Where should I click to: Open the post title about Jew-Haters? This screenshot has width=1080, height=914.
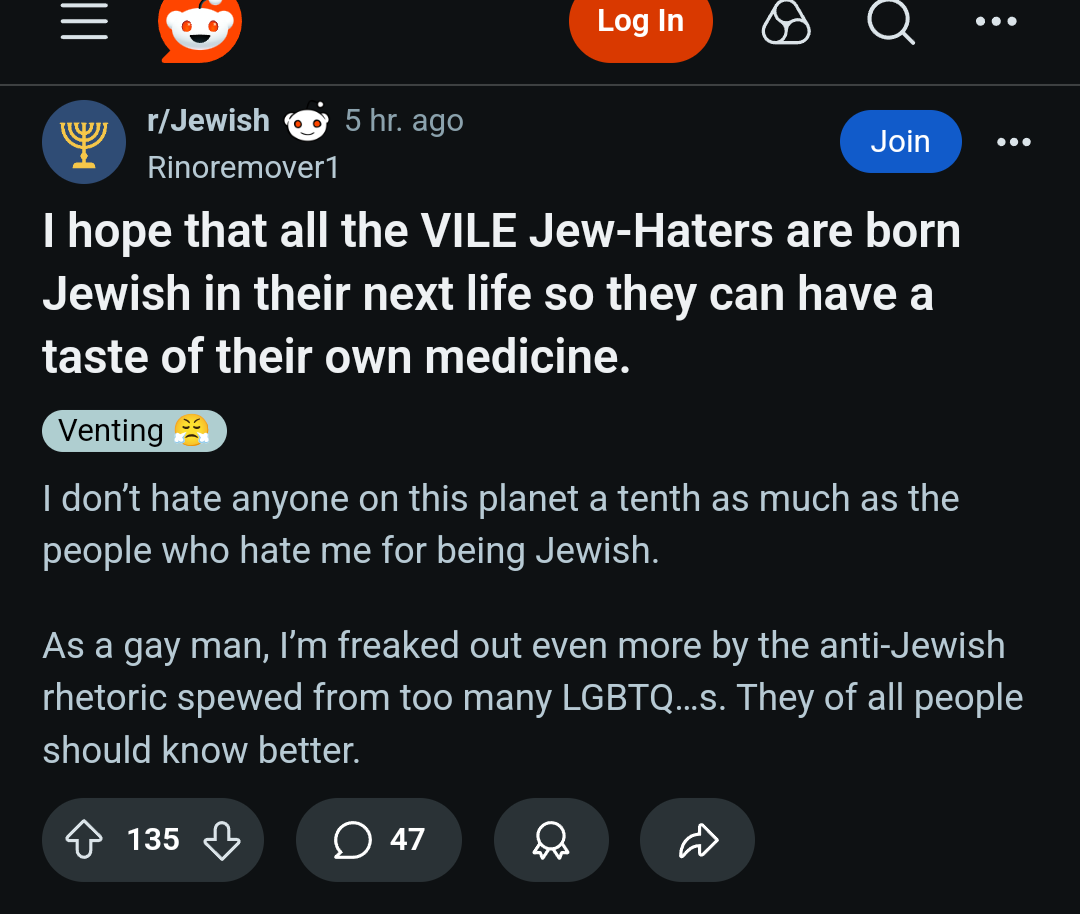pyautogui.click(x=501, y=293)
